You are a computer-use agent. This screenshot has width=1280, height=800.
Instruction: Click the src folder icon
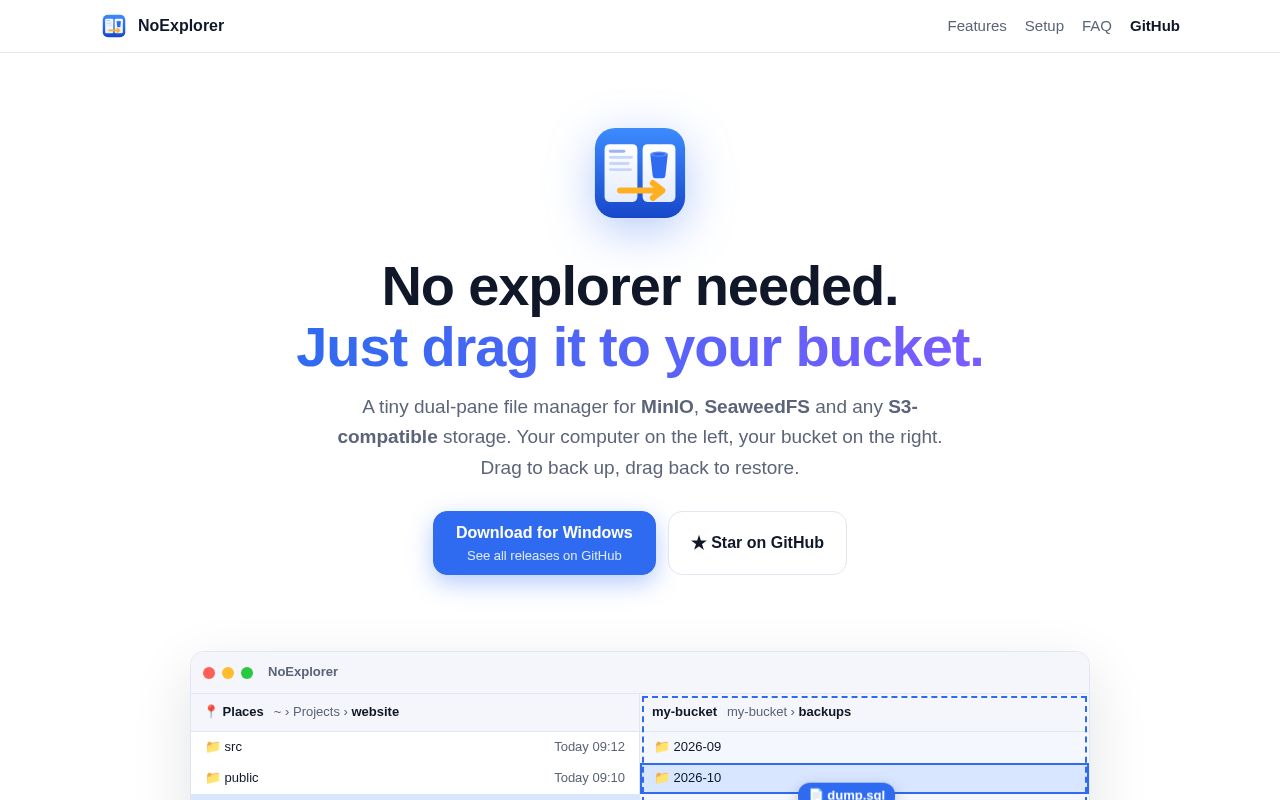(x=212, y=747)
